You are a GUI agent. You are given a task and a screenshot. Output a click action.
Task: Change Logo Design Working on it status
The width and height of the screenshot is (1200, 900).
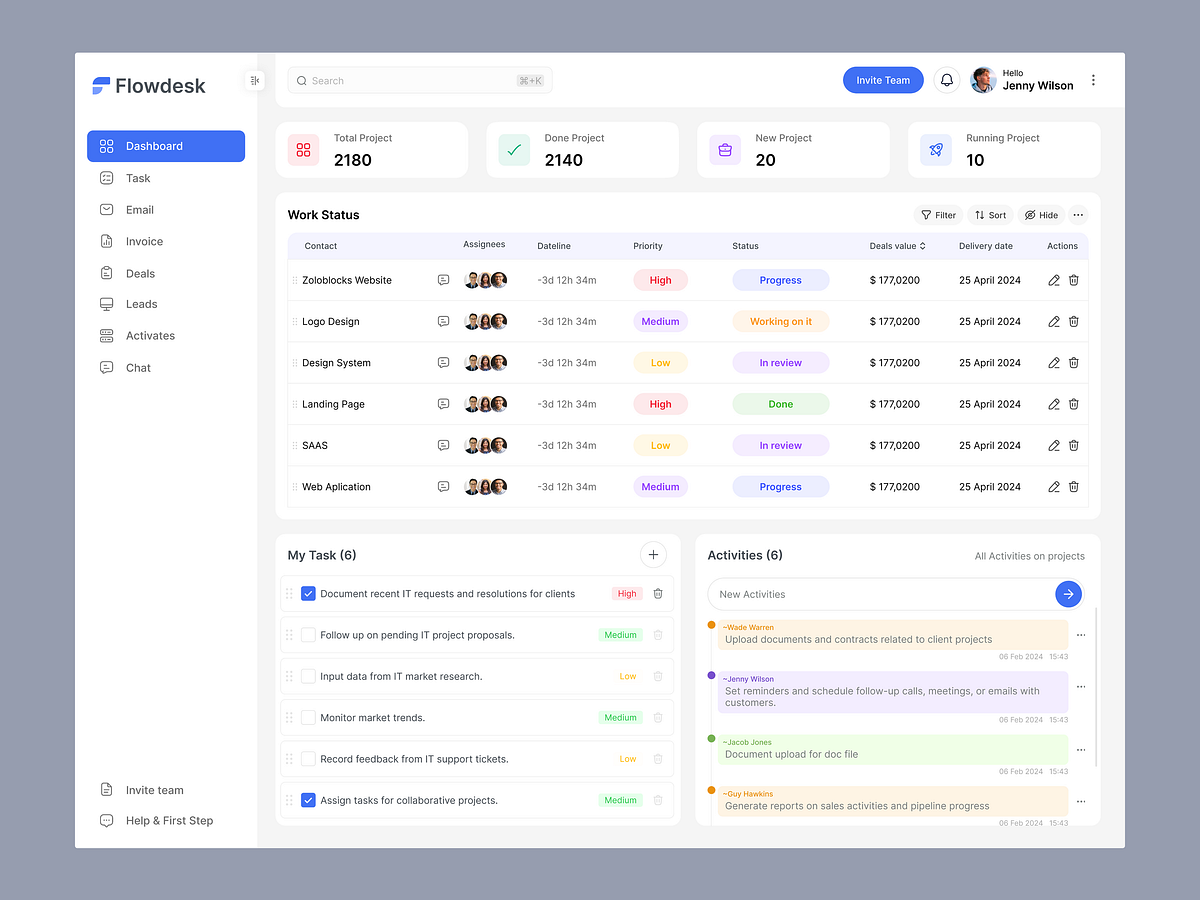click(x=781, y=322)
